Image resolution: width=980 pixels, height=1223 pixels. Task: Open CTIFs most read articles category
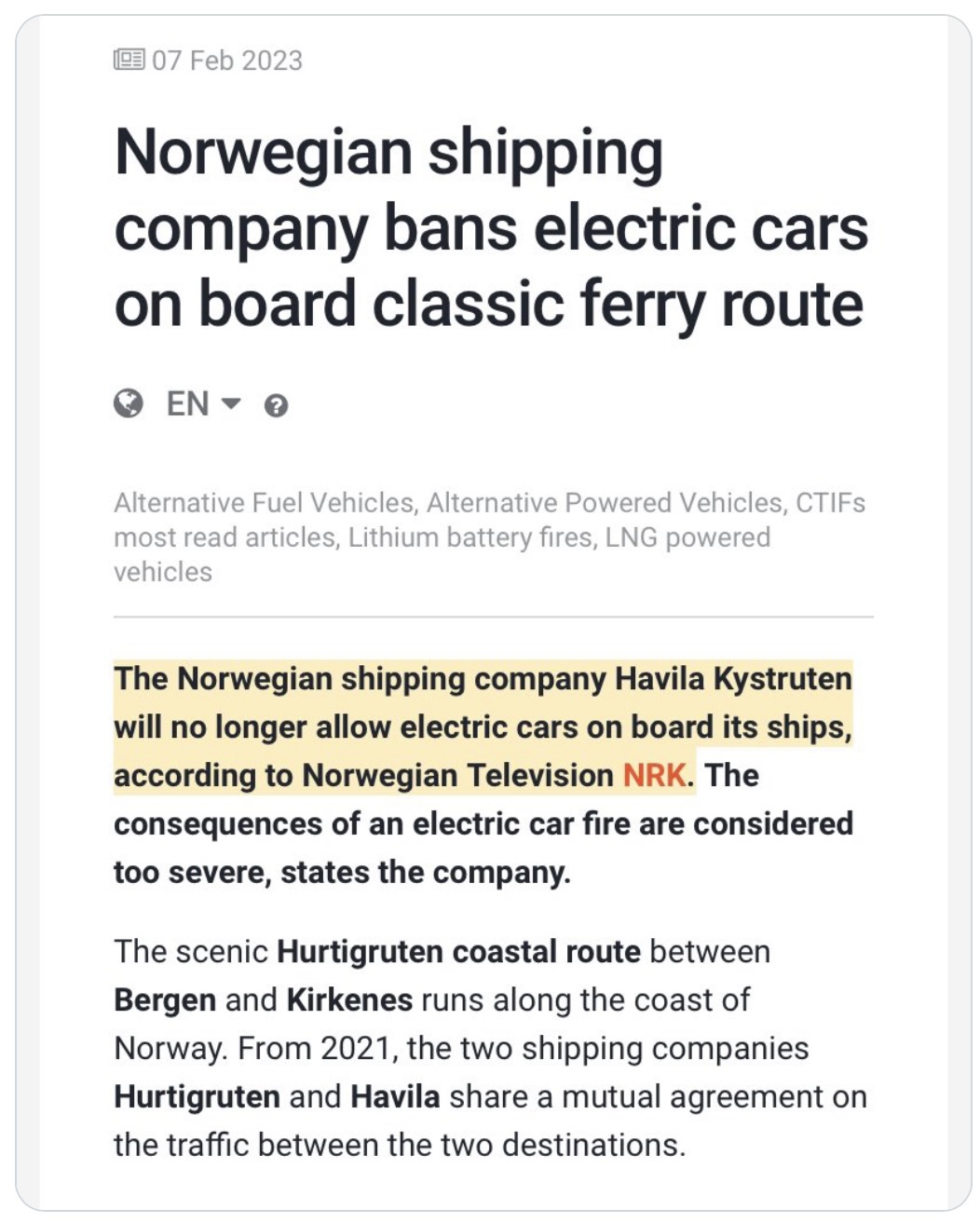click(x=490, y=520)
